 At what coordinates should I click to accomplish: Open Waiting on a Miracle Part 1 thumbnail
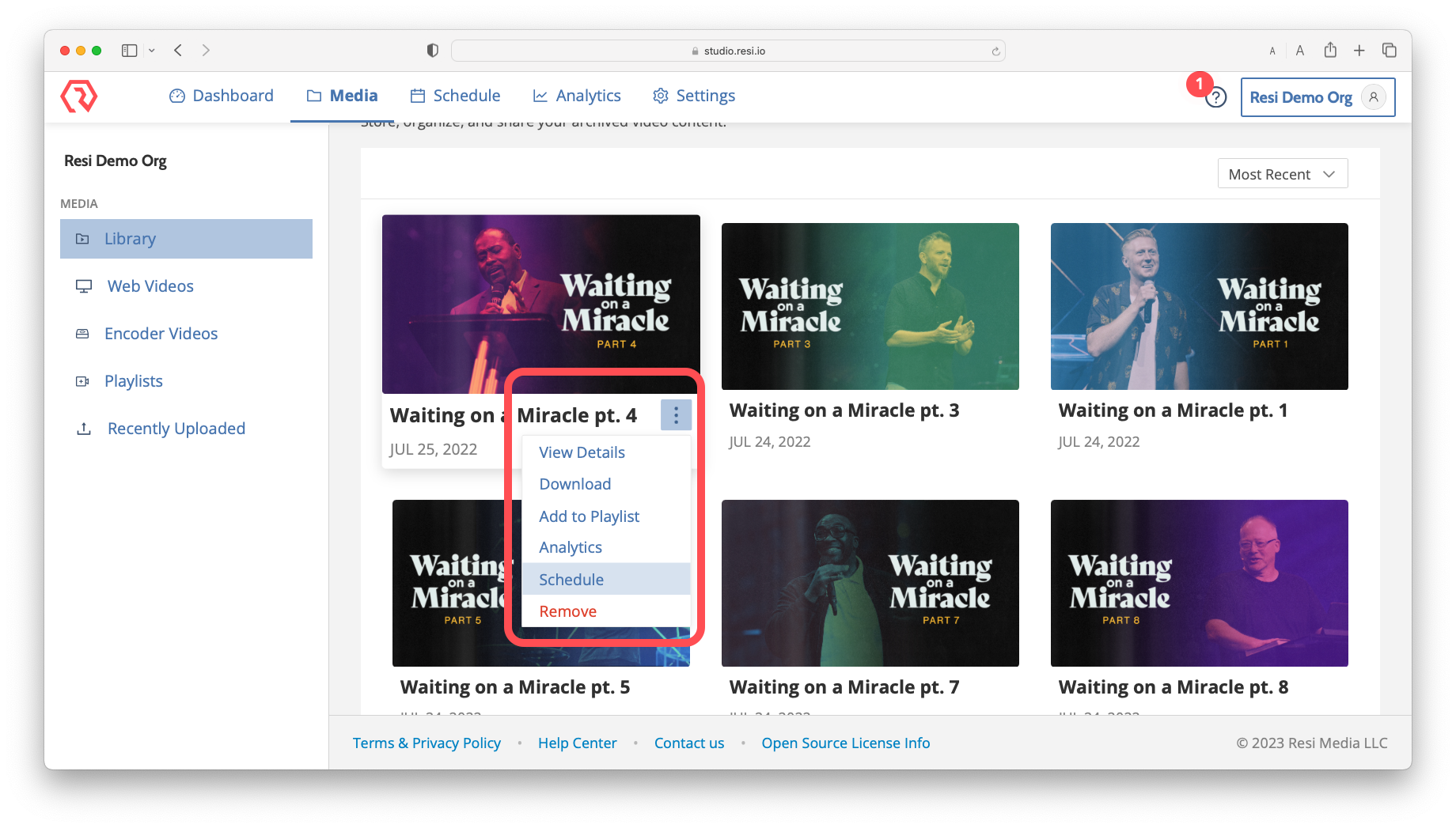coord(1200,306)
